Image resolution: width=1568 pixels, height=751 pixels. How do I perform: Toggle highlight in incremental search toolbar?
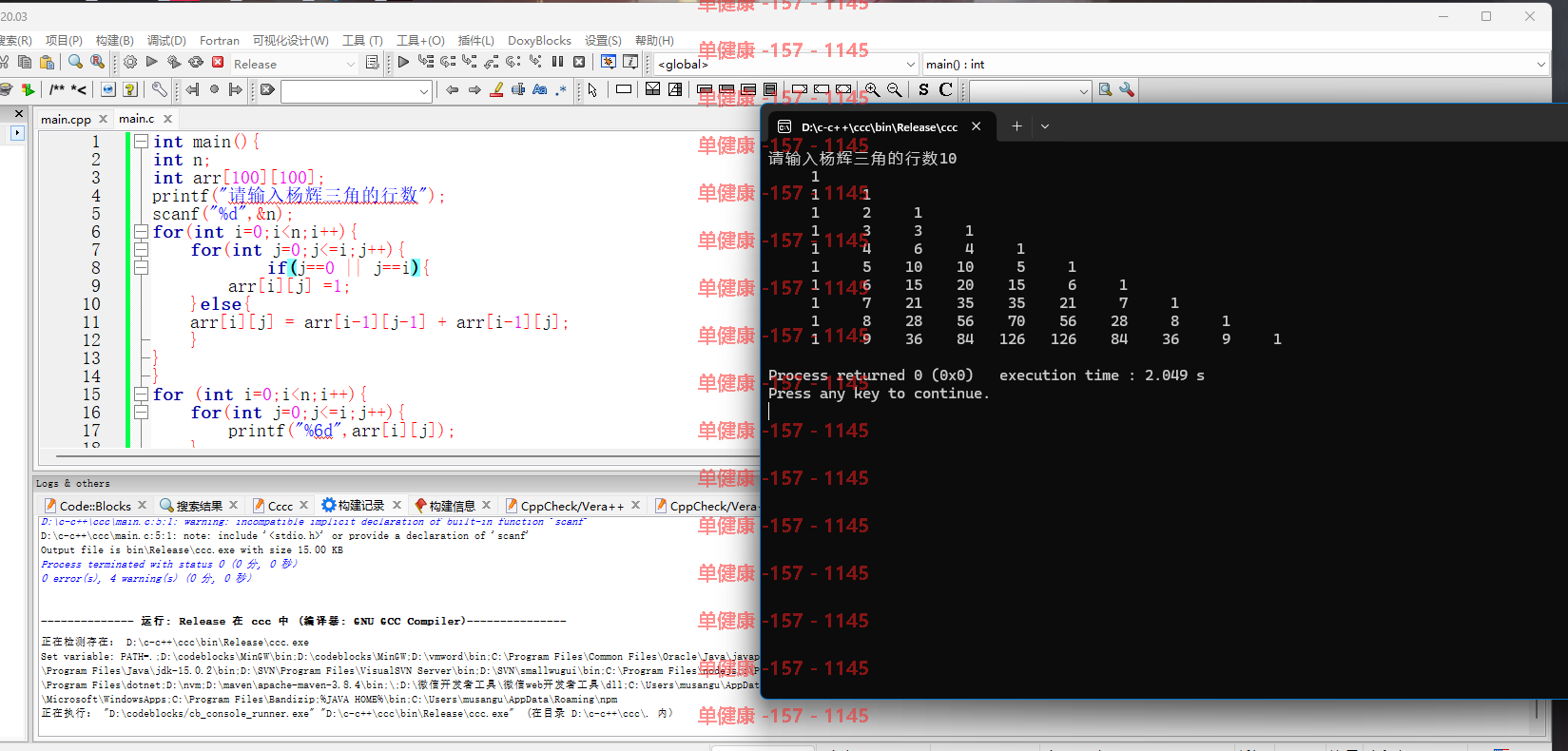pos(496,89)
